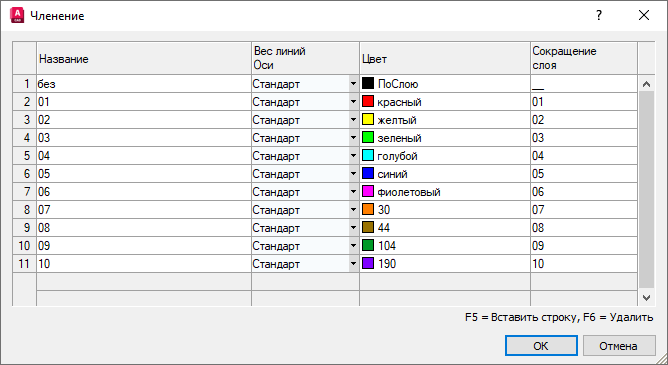Open line weight dropdown for row 08
668x365 pixels.
(x=353, y=227)
